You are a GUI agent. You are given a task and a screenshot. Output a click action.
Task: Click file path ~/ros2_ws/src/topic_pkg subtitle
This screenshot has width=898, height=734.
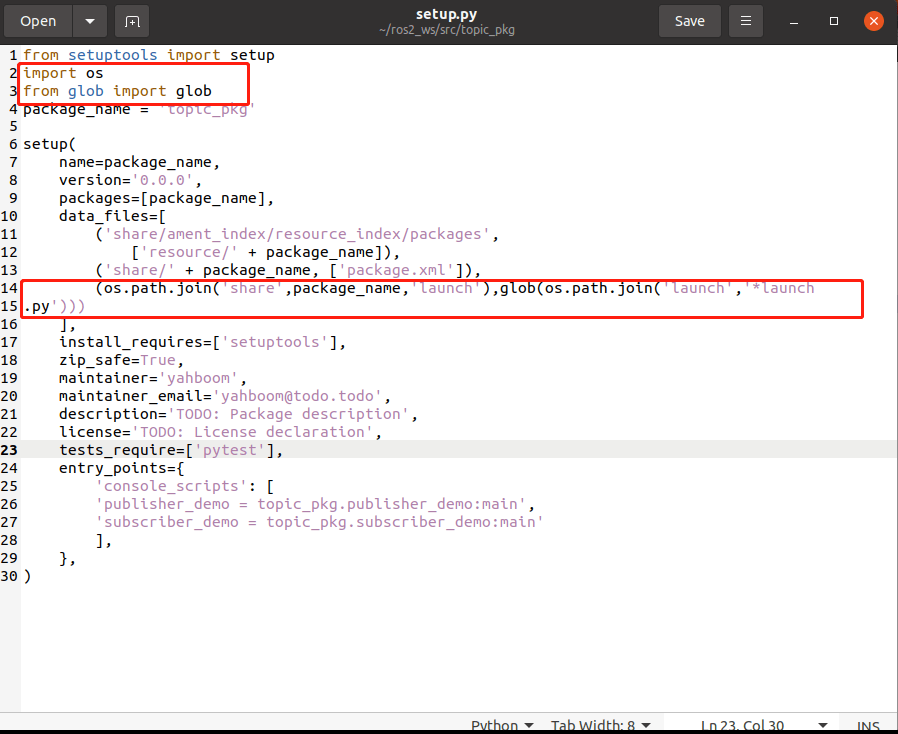[446, 30]
